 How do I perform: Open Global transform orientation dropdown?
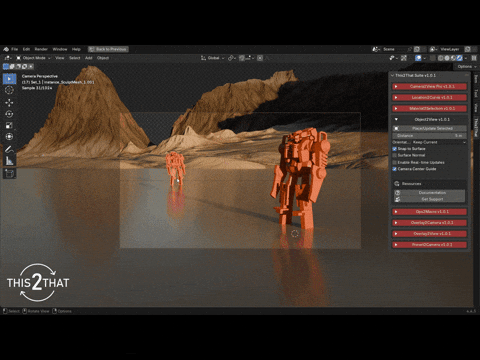213,58
